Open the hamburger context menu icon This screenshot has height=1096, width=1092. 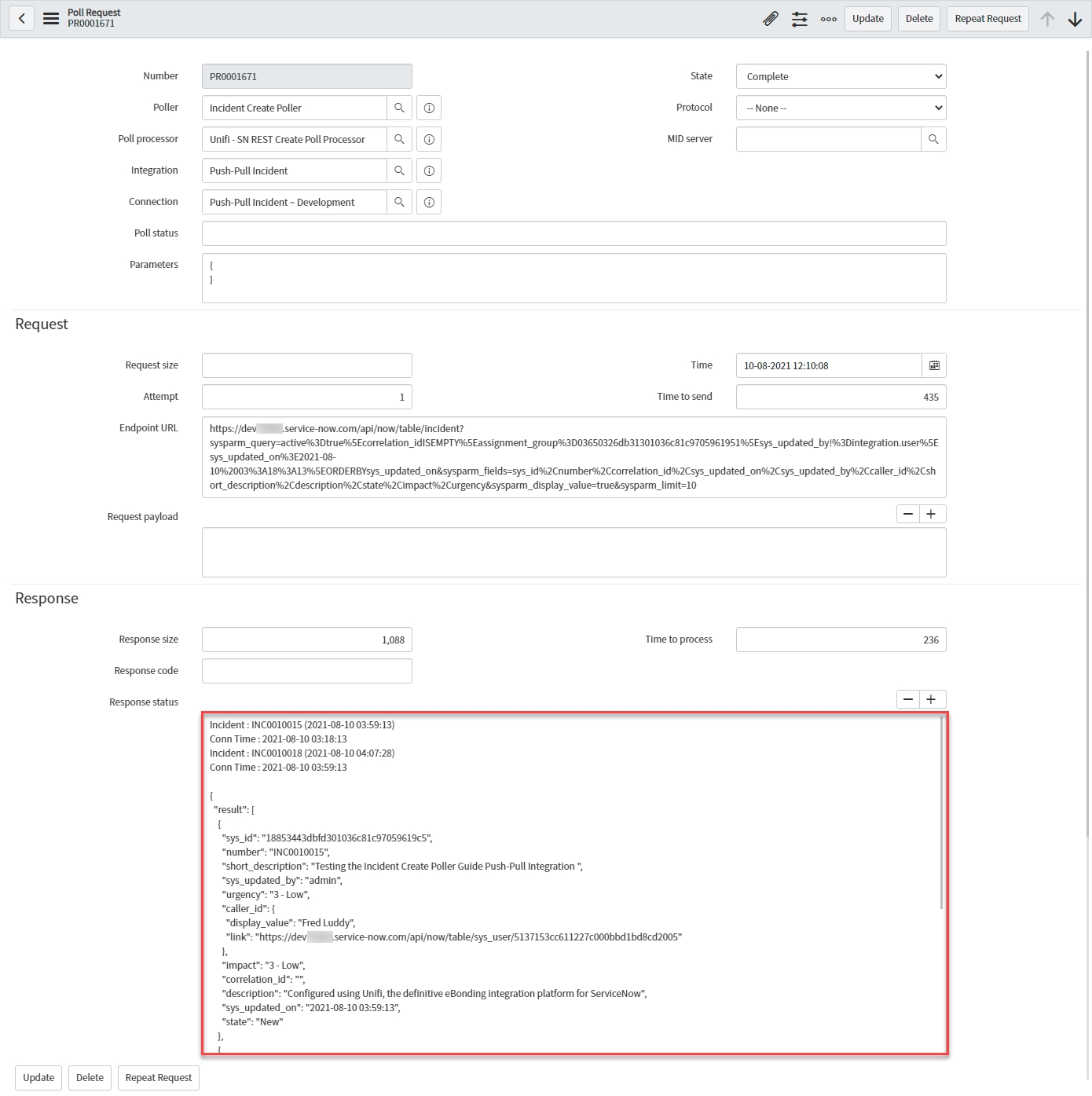(51, 19)
